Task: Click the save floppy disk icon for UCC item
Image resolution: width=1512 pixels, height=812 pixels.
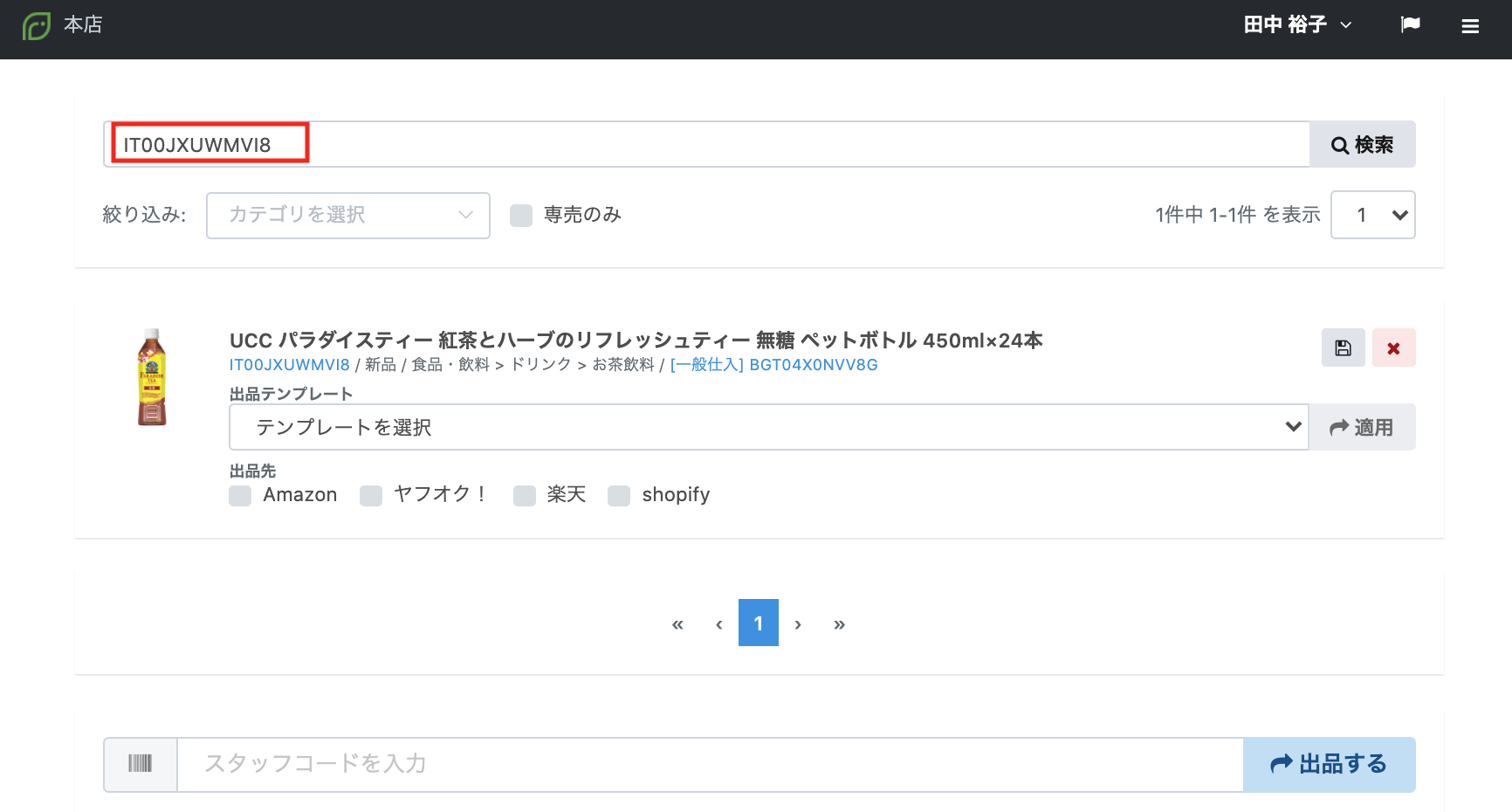Action: point(1344,348)
